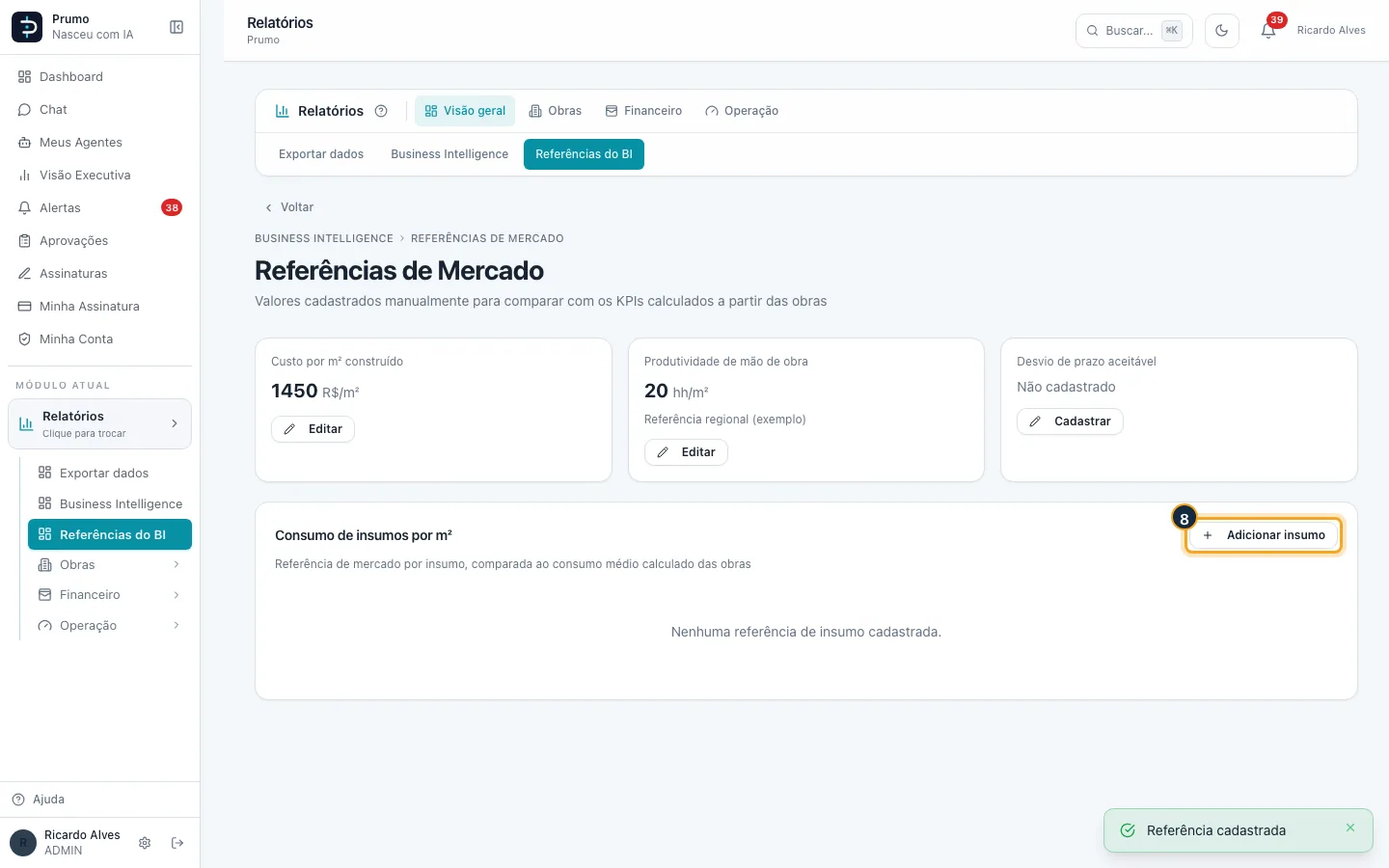Viewport: 1389px width, 868px height.
Task: Open Assinaturas in sidebar
Action: (100, 274)
